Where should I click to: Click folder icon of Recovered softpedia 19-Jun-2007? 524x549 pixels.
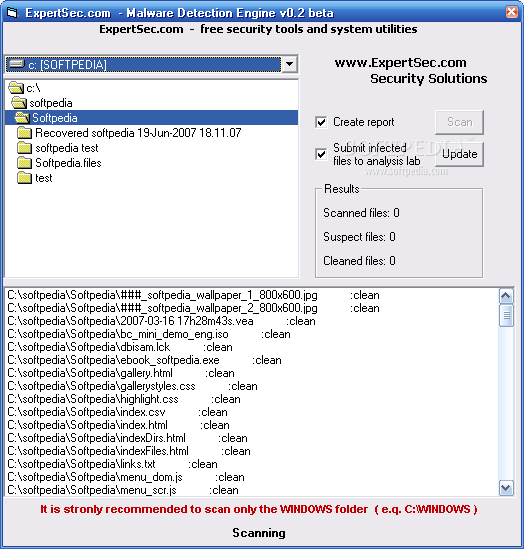(x=25, y=133)
